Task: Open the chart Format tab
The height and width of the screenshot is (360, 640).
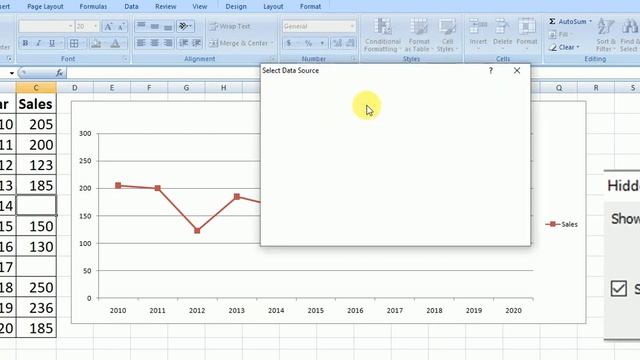Action: click(x=310, y=7)
